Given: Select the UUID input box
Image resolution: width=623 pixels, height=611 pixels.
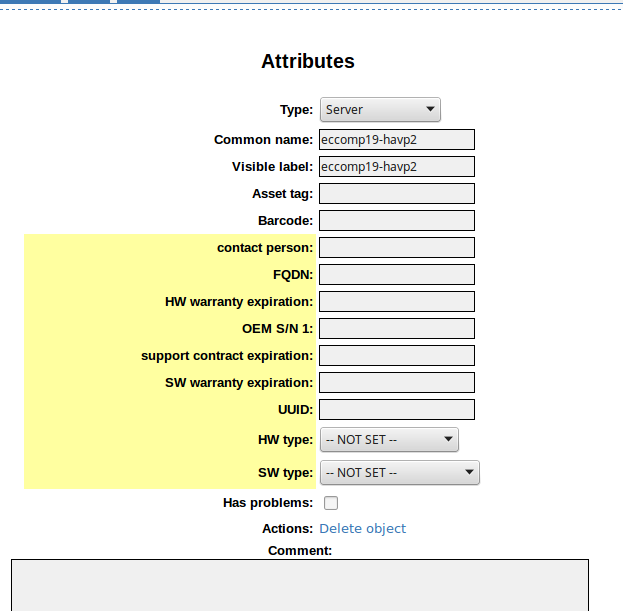Looking at the screenshot, I should 396,410.
